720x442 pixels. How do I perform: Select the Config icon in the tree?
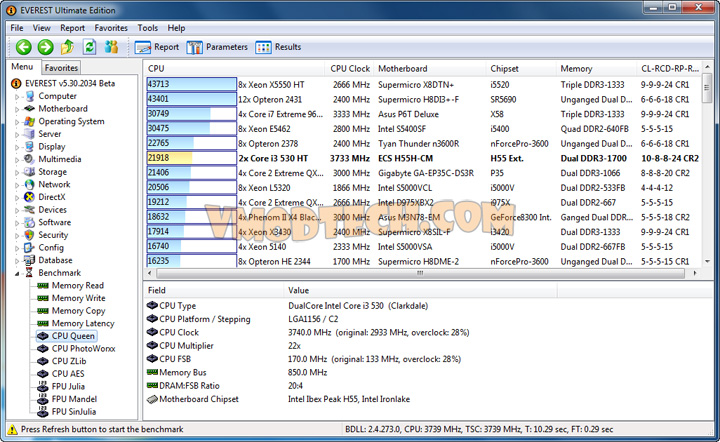tap(29, 247)
